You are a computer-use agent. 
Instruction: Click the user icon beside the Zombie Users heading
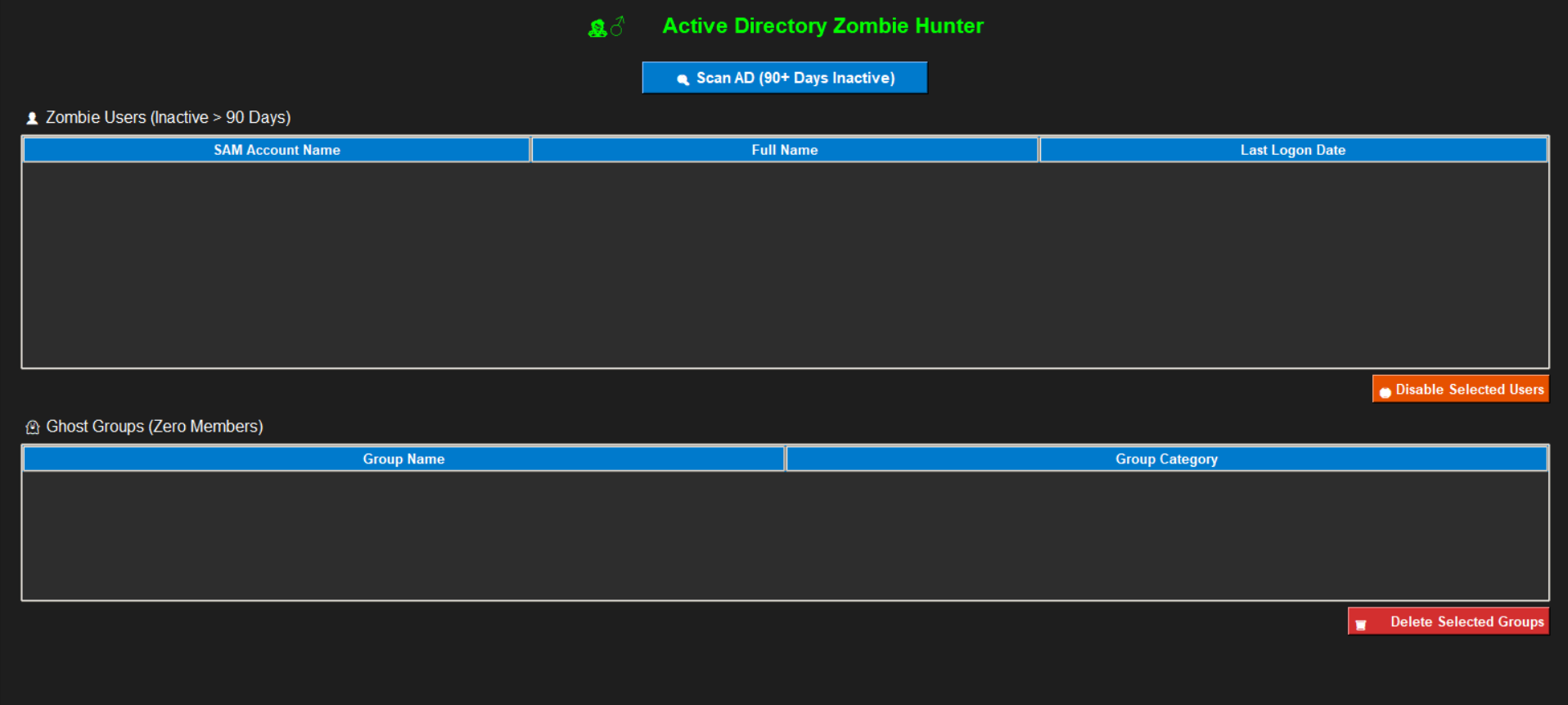click(x=32, y=119)
